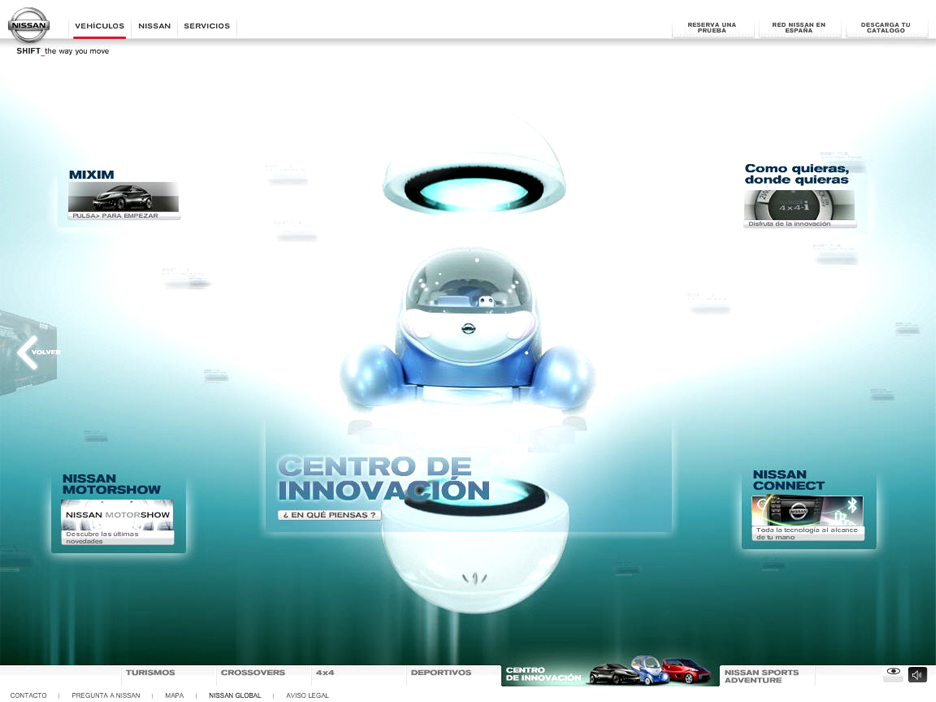Open Nissan Sports Adventure tab
Viewport: 936px width, 702px height.
tap(762, 676)
